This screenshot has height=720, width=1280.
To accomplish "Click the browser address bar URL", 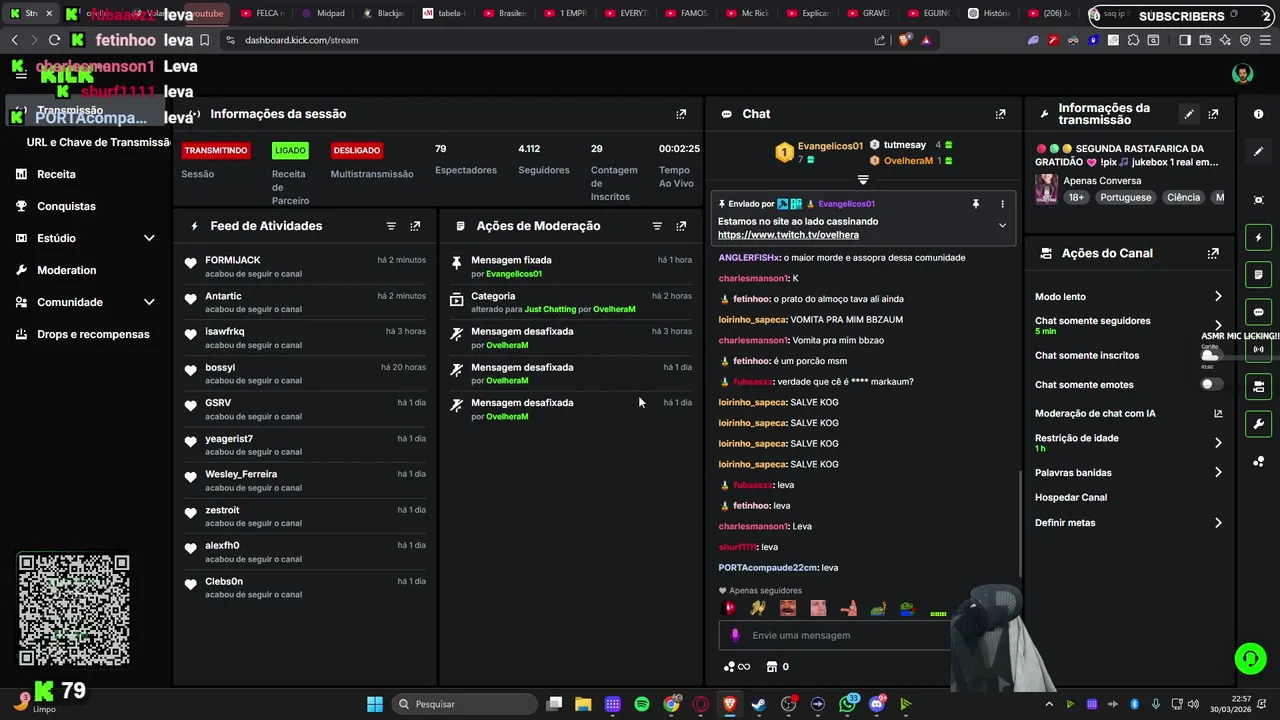I will 301,40.
